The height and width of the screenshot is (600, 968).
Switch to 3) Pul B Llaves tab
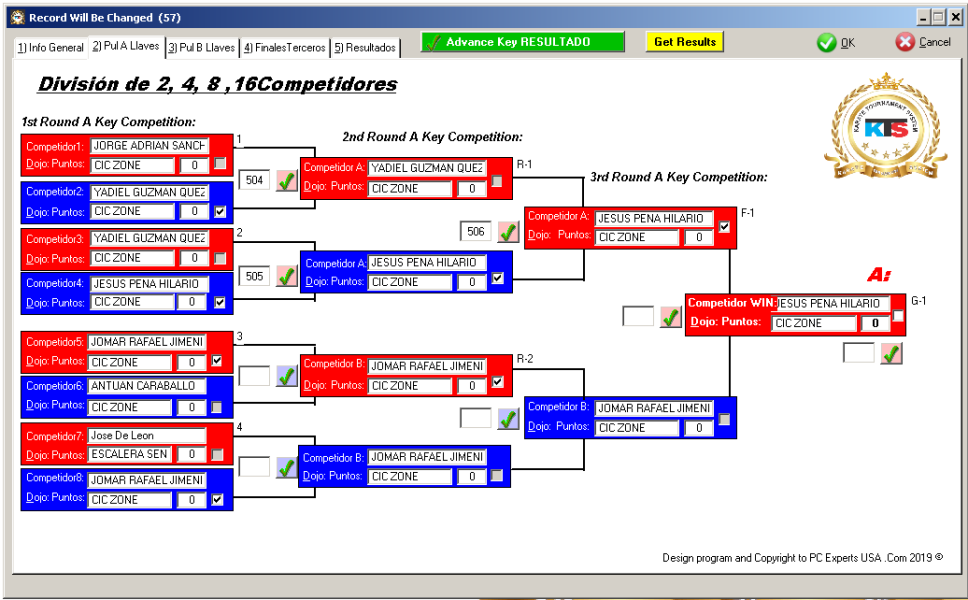202,48
